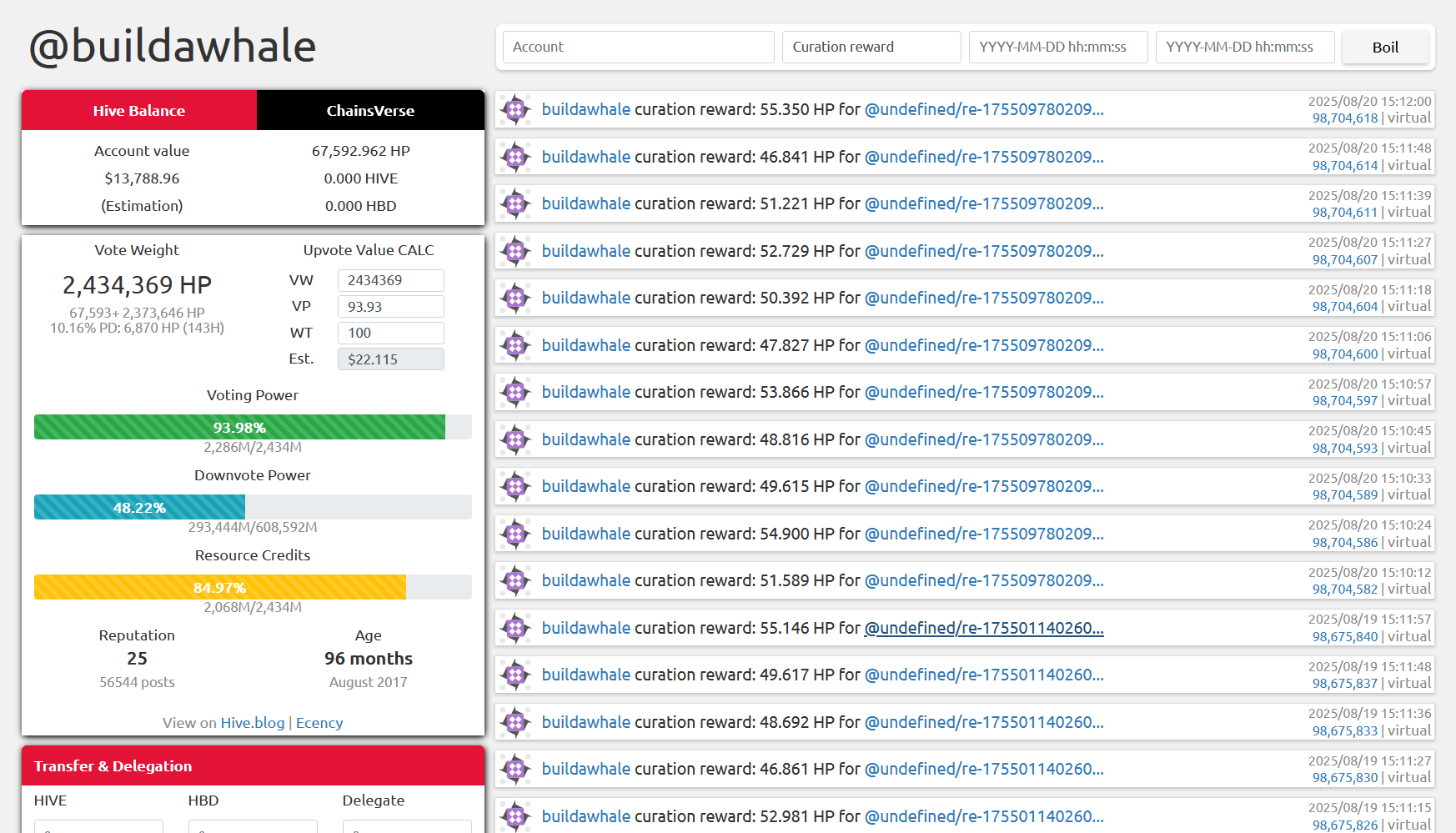Click the avatar icon beside the 48.692 HP reward
The width and height of the screenshot is (1456, 833).
coord(515,722)
